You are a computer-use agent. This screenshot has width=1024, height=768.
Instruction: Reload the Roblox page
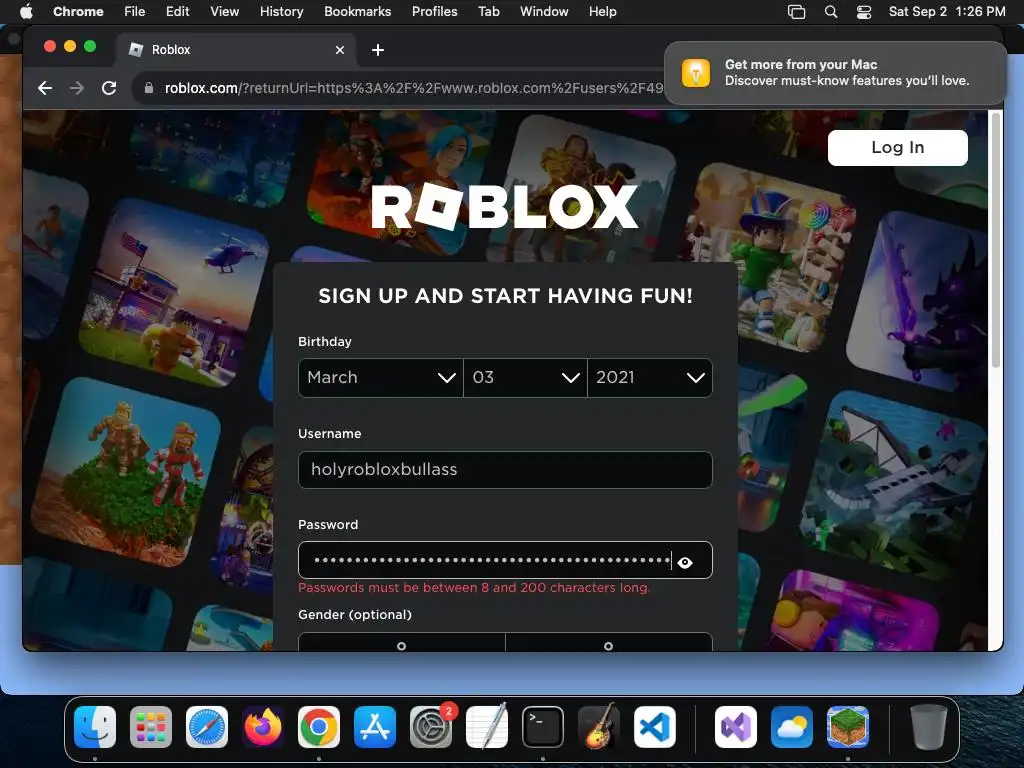click(x=109, y=88)
